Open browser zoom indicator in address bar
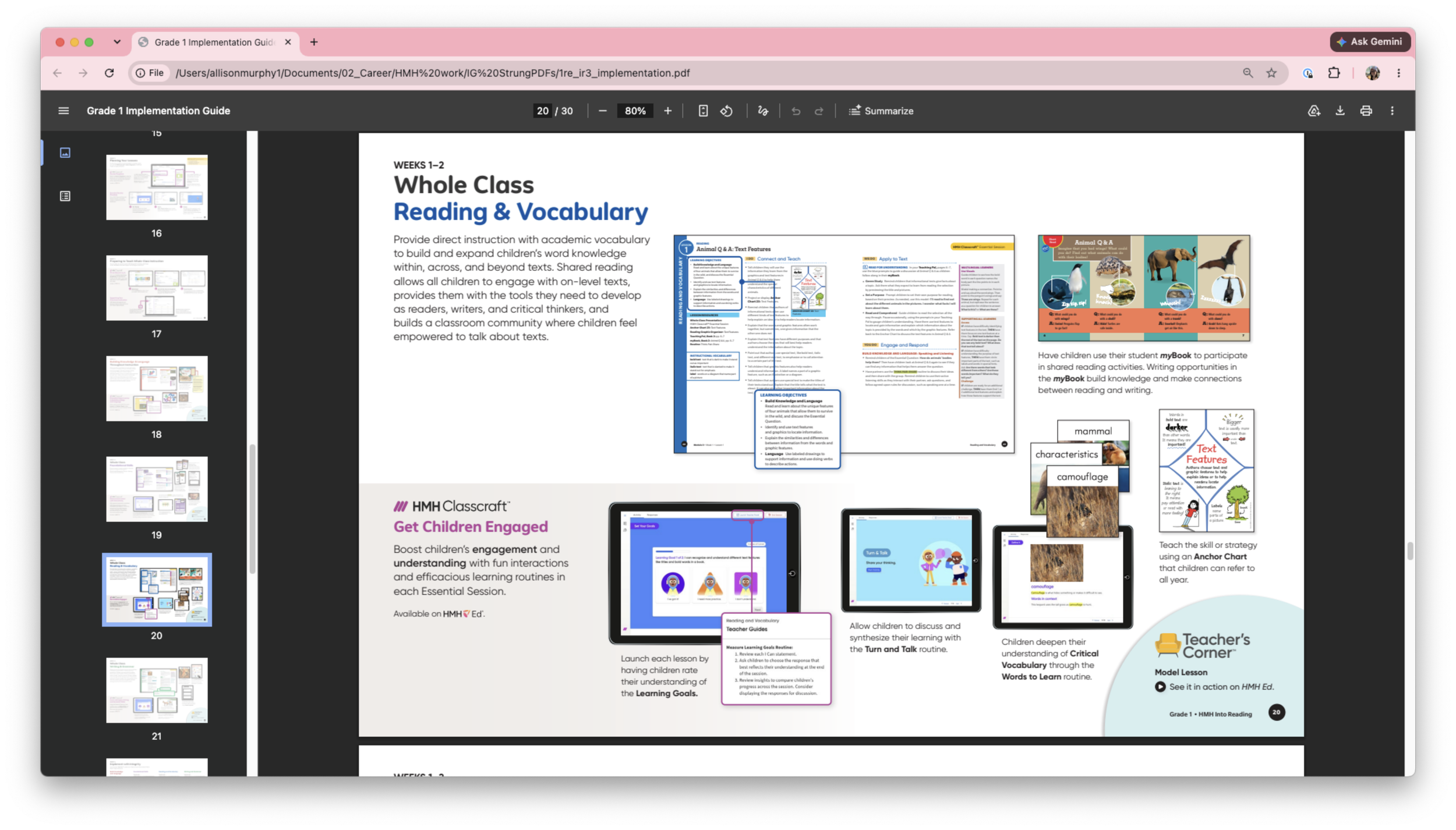This screenshot has height=830, width=1456. pos(1248,73)
